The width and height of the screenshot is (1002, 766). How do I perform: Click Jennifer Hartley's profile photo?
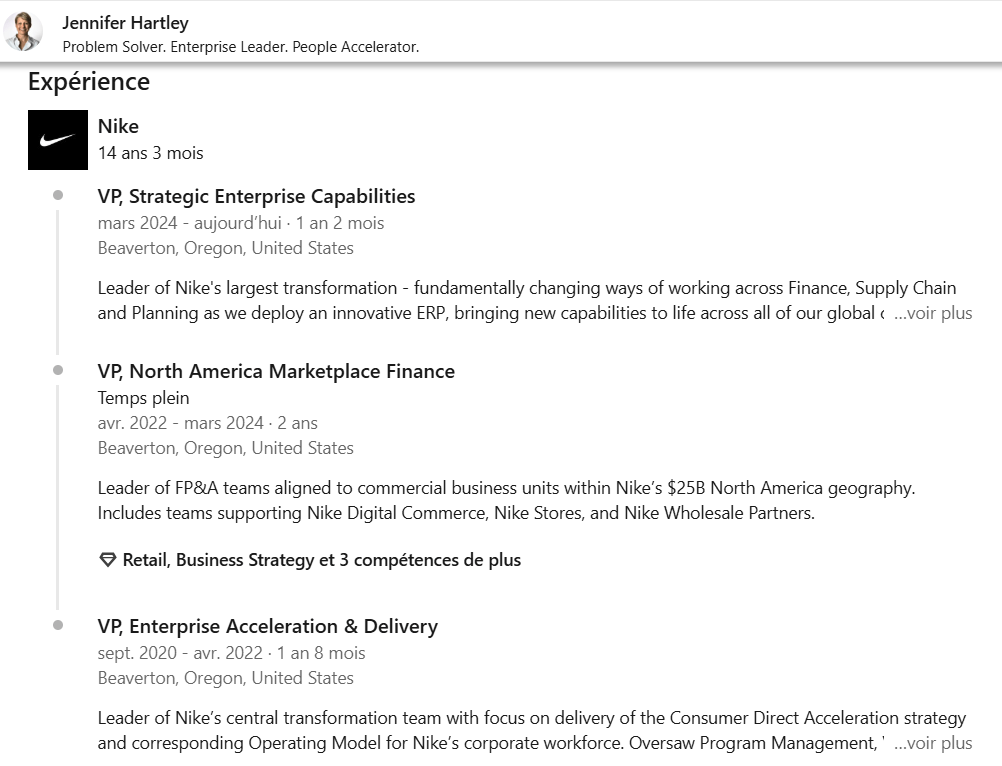coord(24,32)
